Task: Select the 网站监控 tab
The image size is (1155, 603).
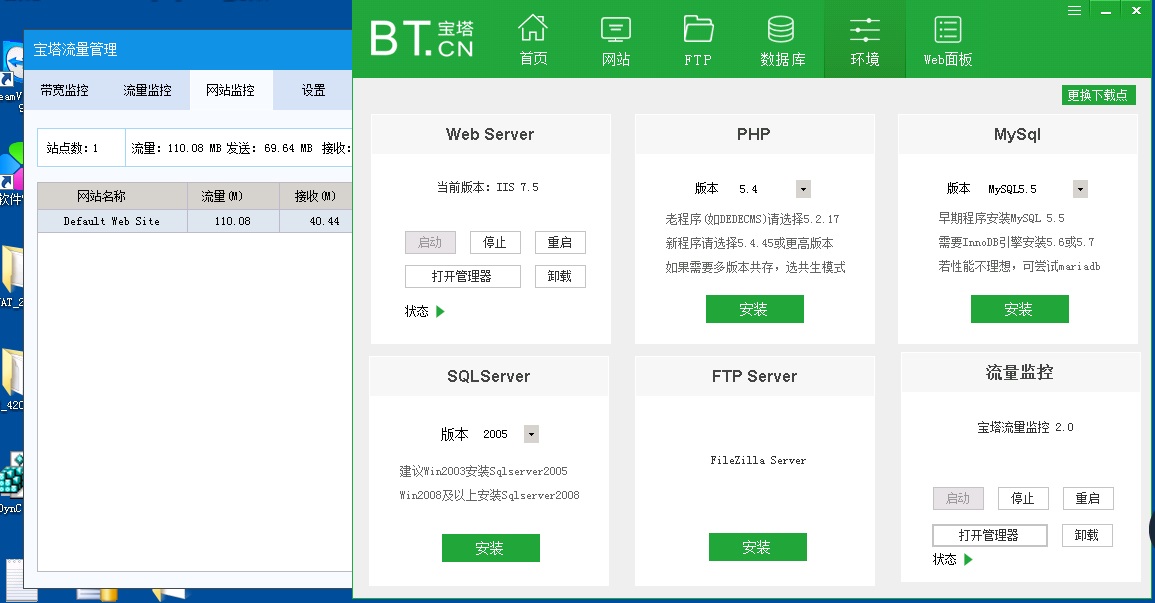Action: pos(231,91)
